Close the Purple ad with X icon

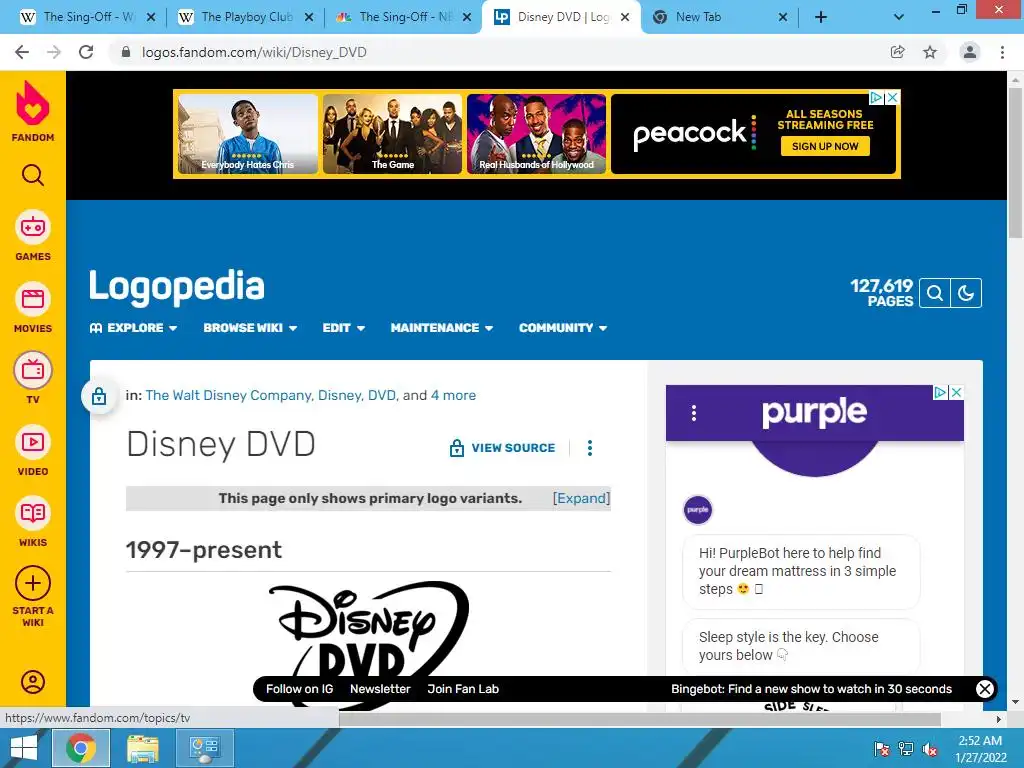click(956, 392)
